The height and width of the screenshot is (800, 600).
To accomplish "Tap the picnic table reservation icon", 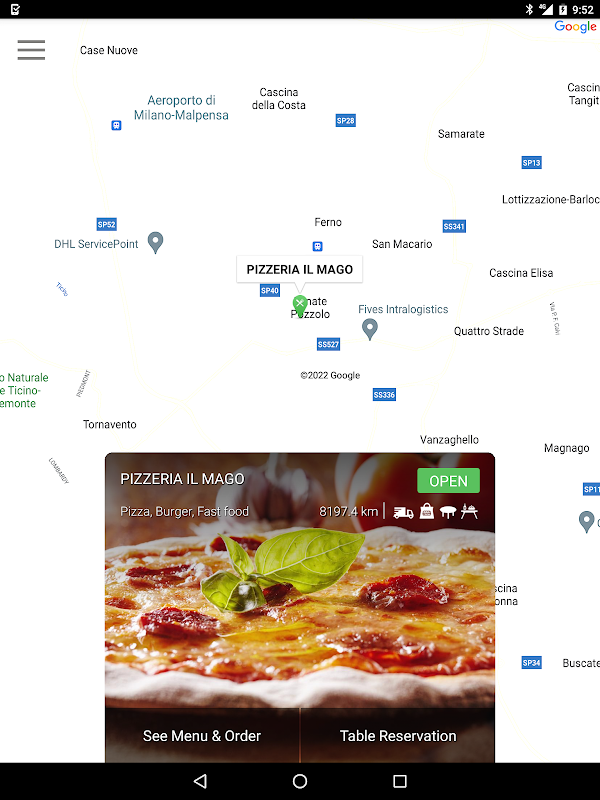I will [469, 511].
